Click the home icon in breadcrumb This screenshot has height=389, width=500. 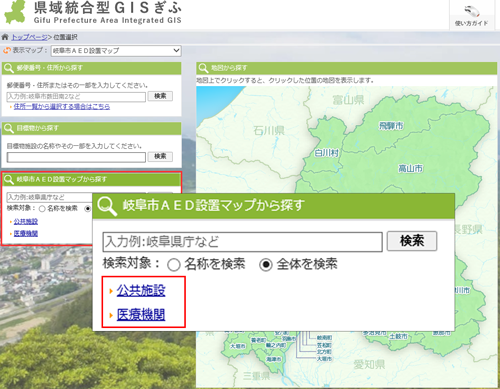click(5, 37)
